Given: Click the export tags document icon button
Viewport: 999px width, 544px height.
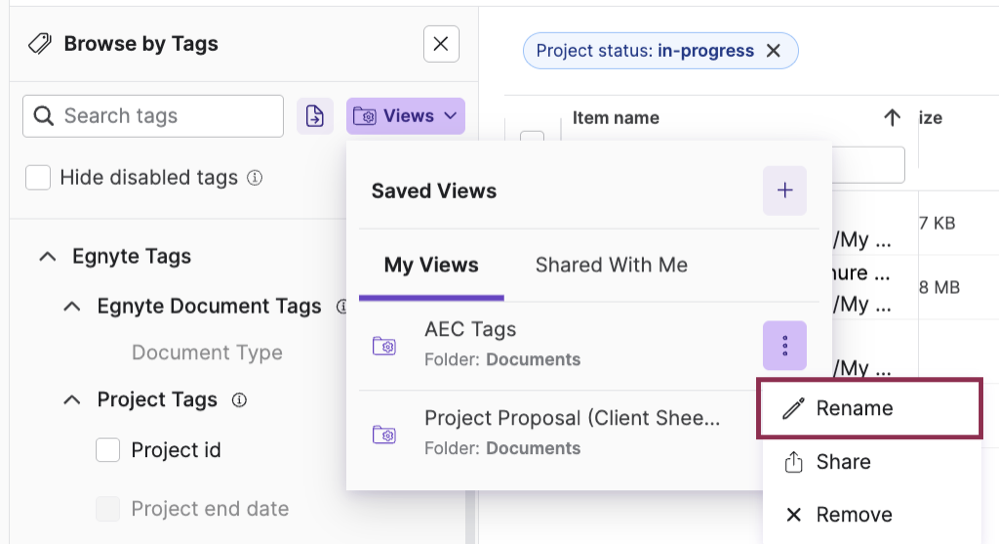Looking at the screenshot, I should (315, 116).
